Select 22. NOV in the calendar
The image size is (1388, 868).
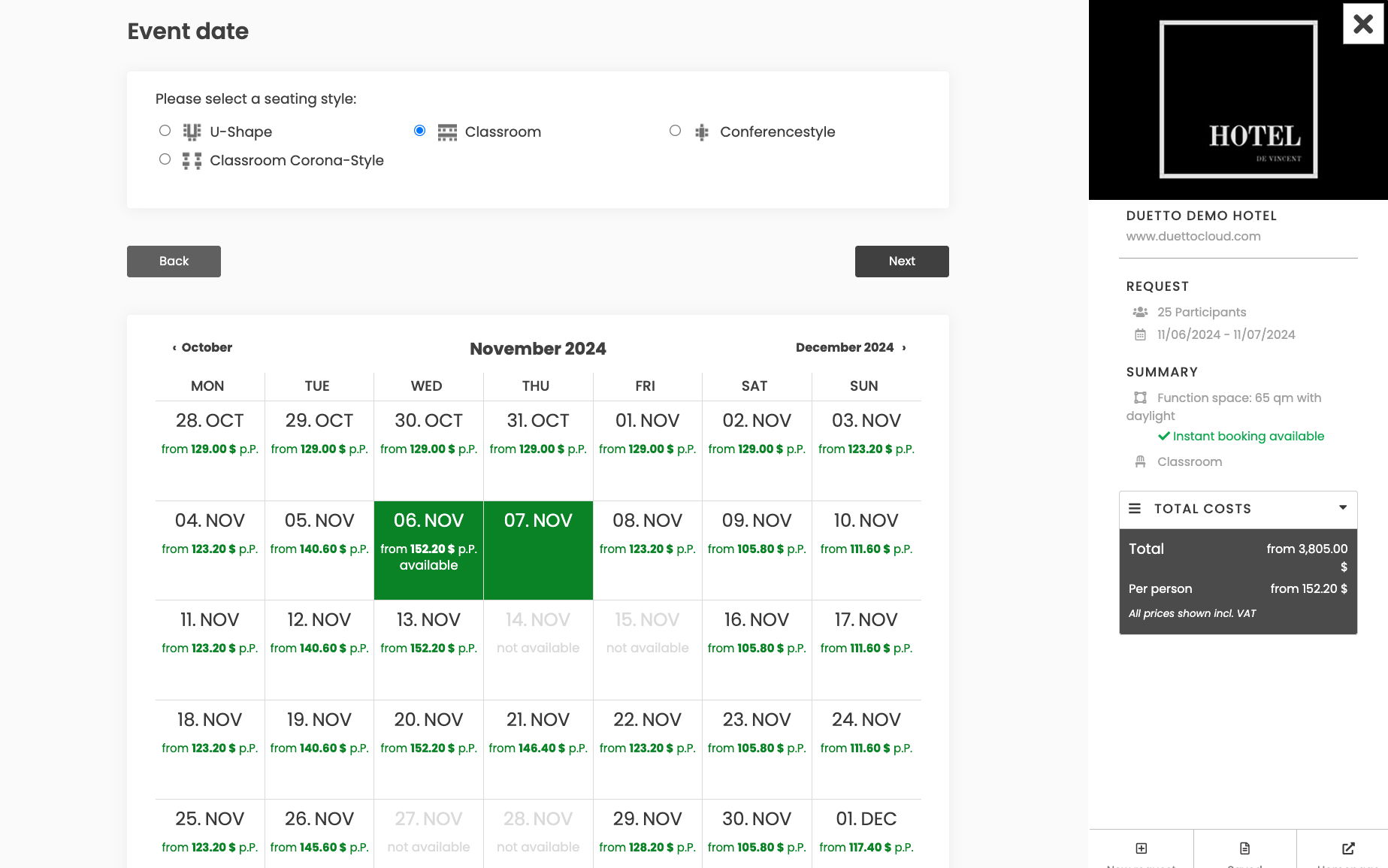tap(647, 749)
